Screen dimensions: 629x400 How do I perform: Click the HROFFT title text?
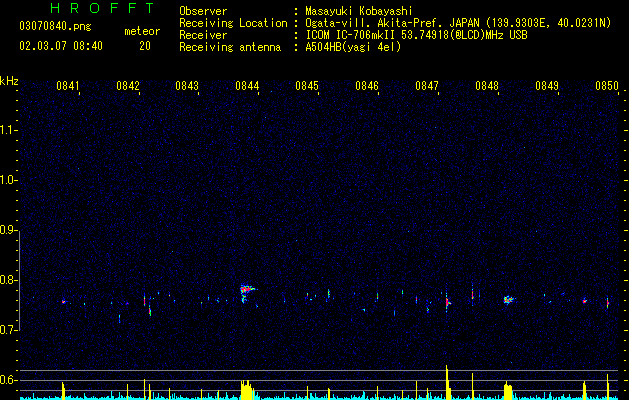[x=102, y=8]
